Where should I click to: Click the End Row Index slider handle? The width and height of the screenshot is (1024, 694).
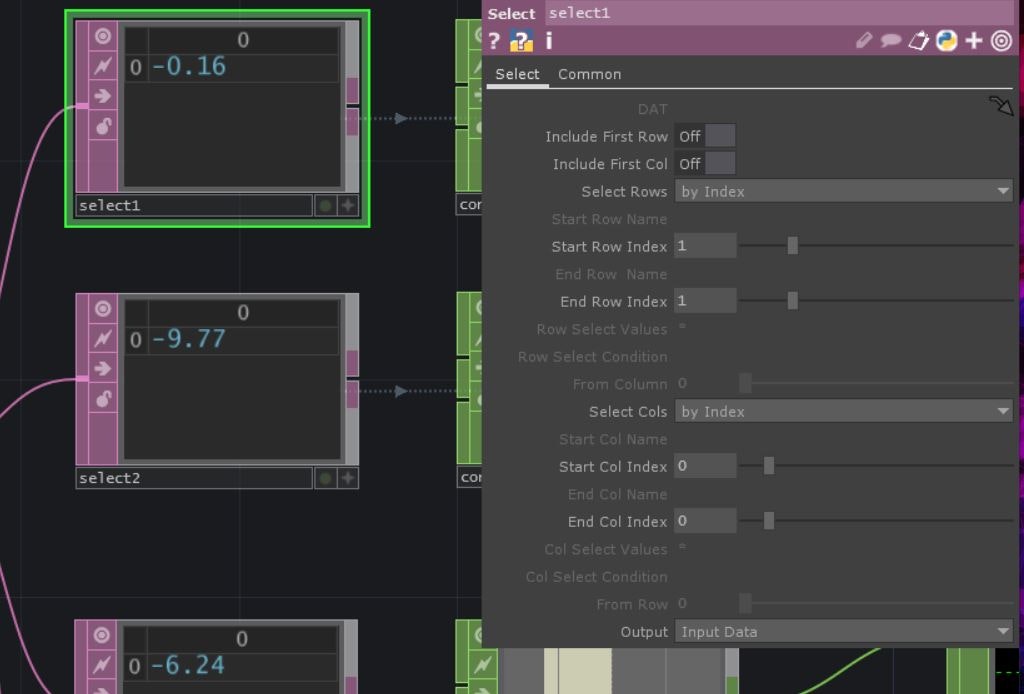[792, 300]
